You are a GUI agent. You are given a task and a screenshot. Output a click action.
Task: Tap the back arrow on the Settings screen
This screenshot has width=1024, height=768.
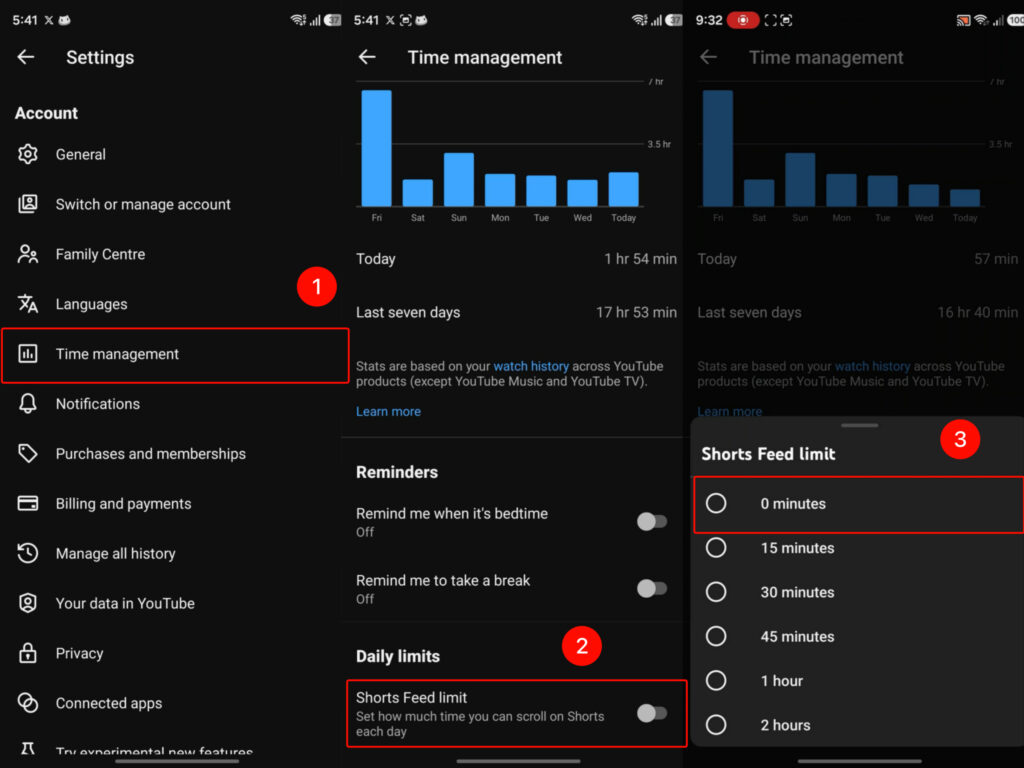pos(26,57)
